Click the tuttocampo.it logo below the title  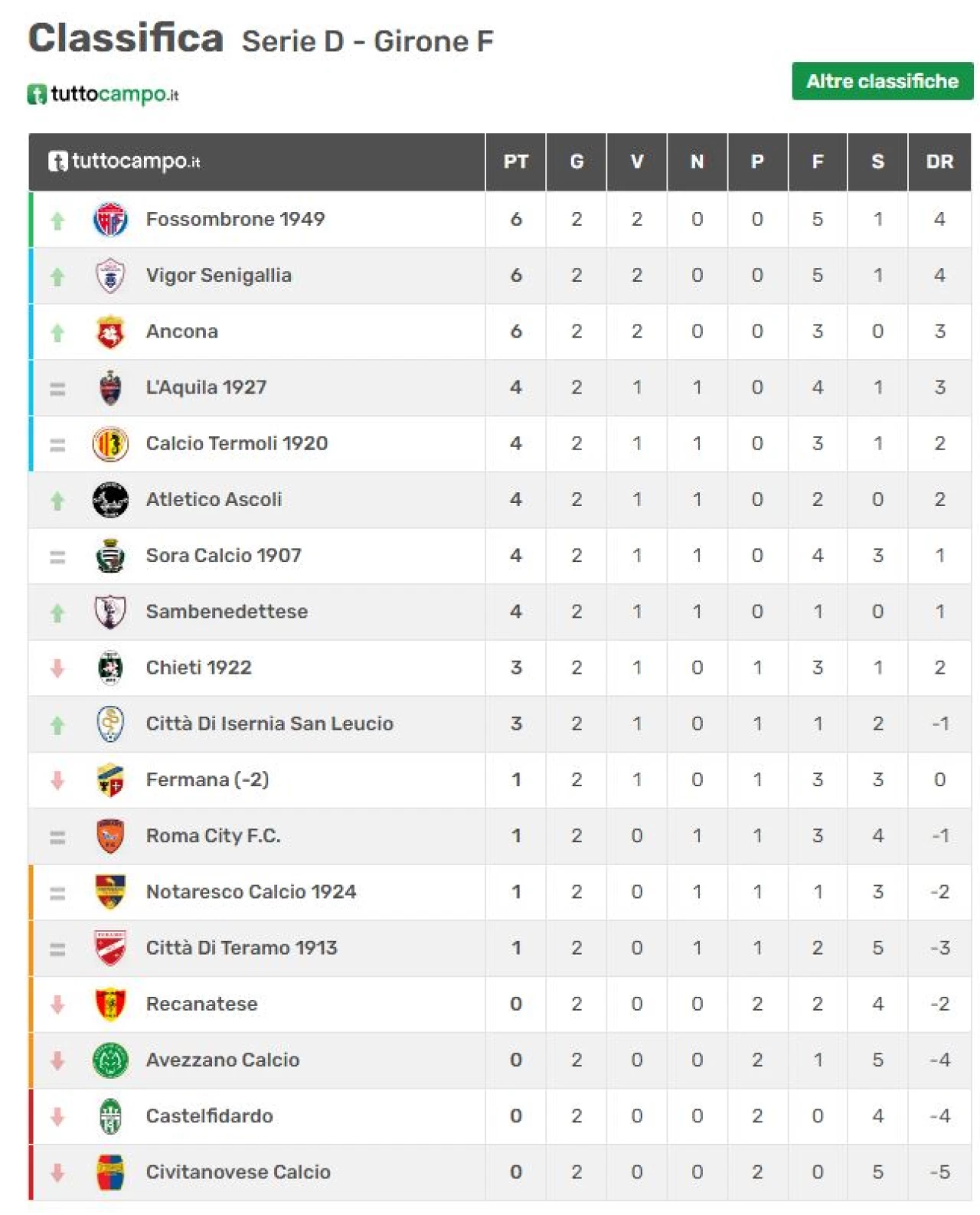tap(103, 94)
